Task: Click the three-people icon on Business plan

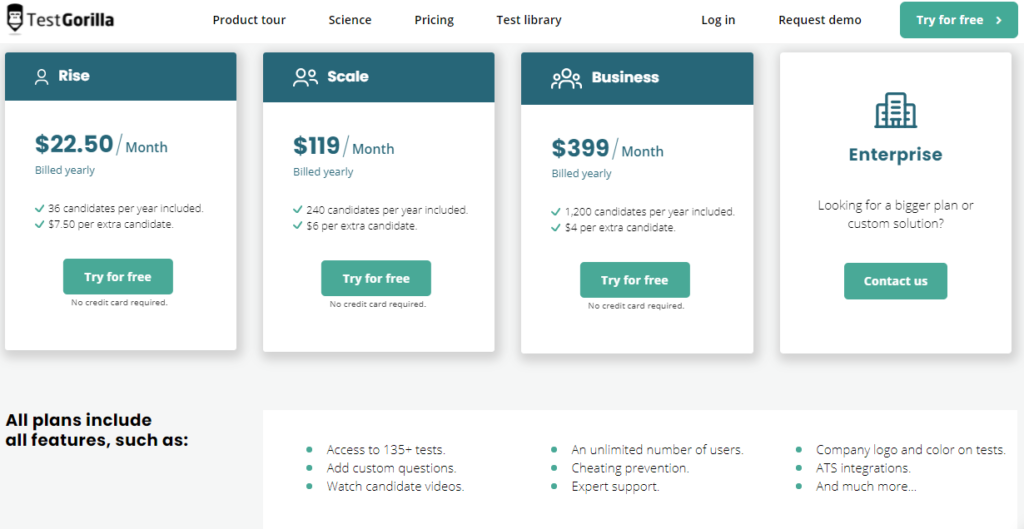Action: (566, 78)
